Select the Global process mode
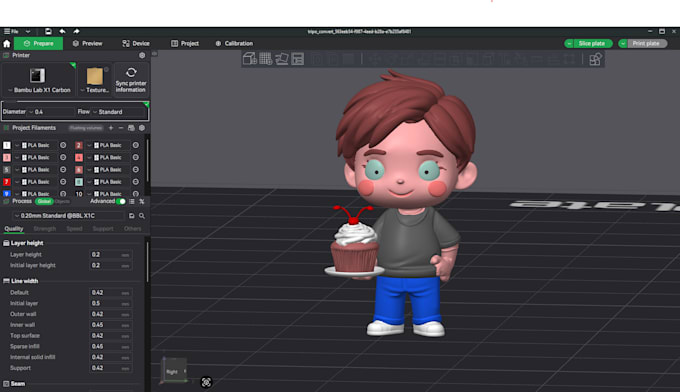The image size is (680, 392). tap(44, 201)
